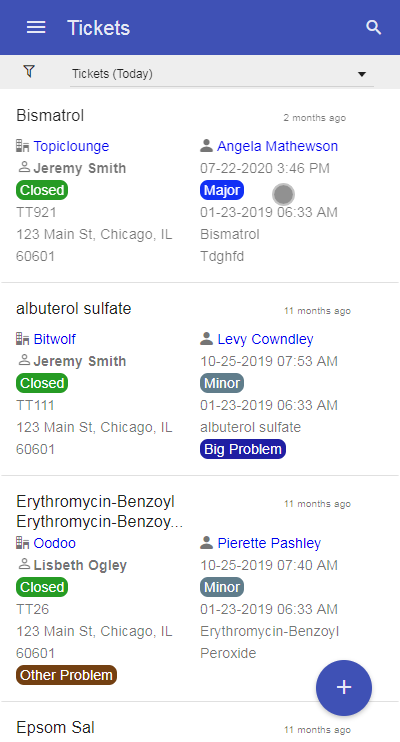Click the Major priority badge
This screenshot has height=742, width=400.
pos(222,190)
